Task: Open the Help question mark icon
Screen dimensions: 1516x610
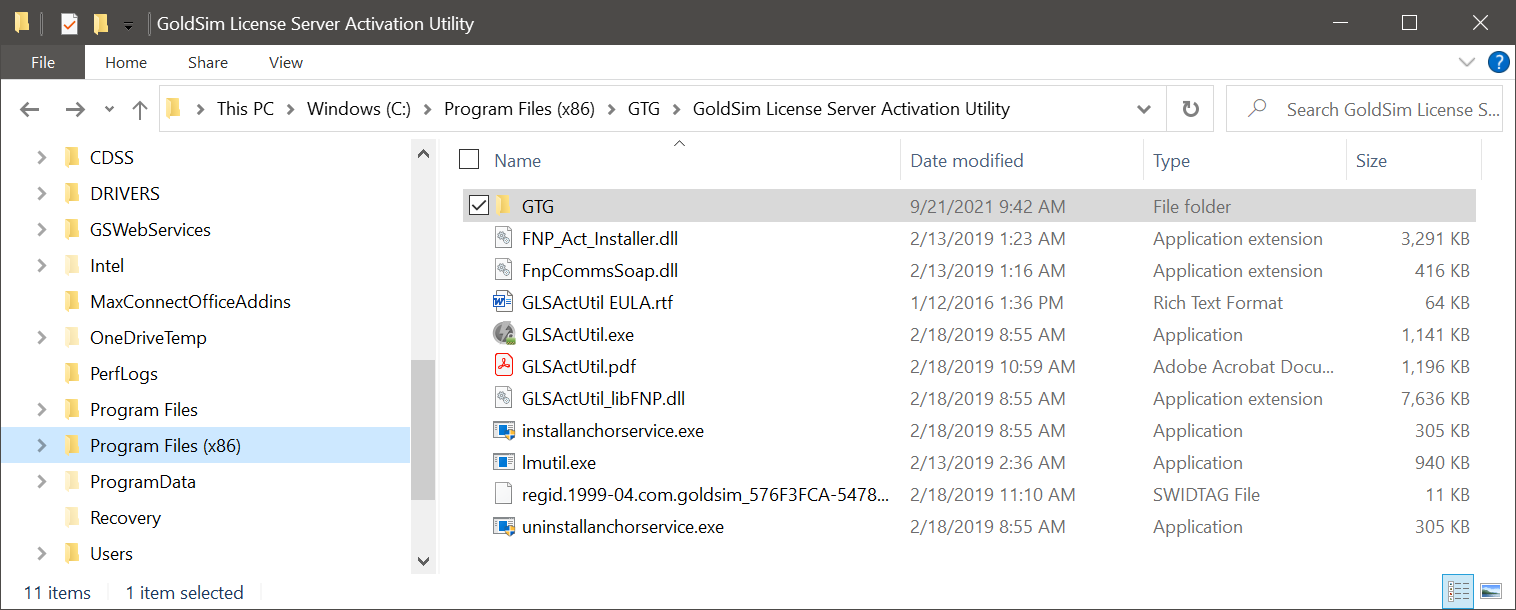Action: coord(1498,62)
